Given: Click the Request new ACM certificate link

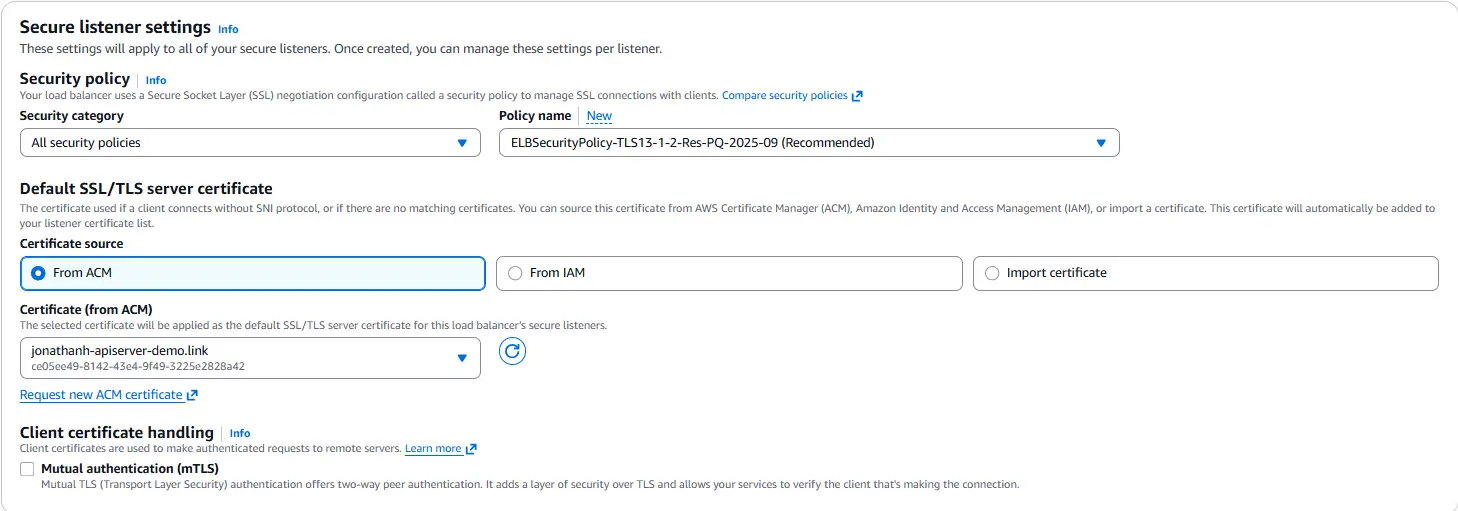Looking at the screenshot, I should point(101,395).
